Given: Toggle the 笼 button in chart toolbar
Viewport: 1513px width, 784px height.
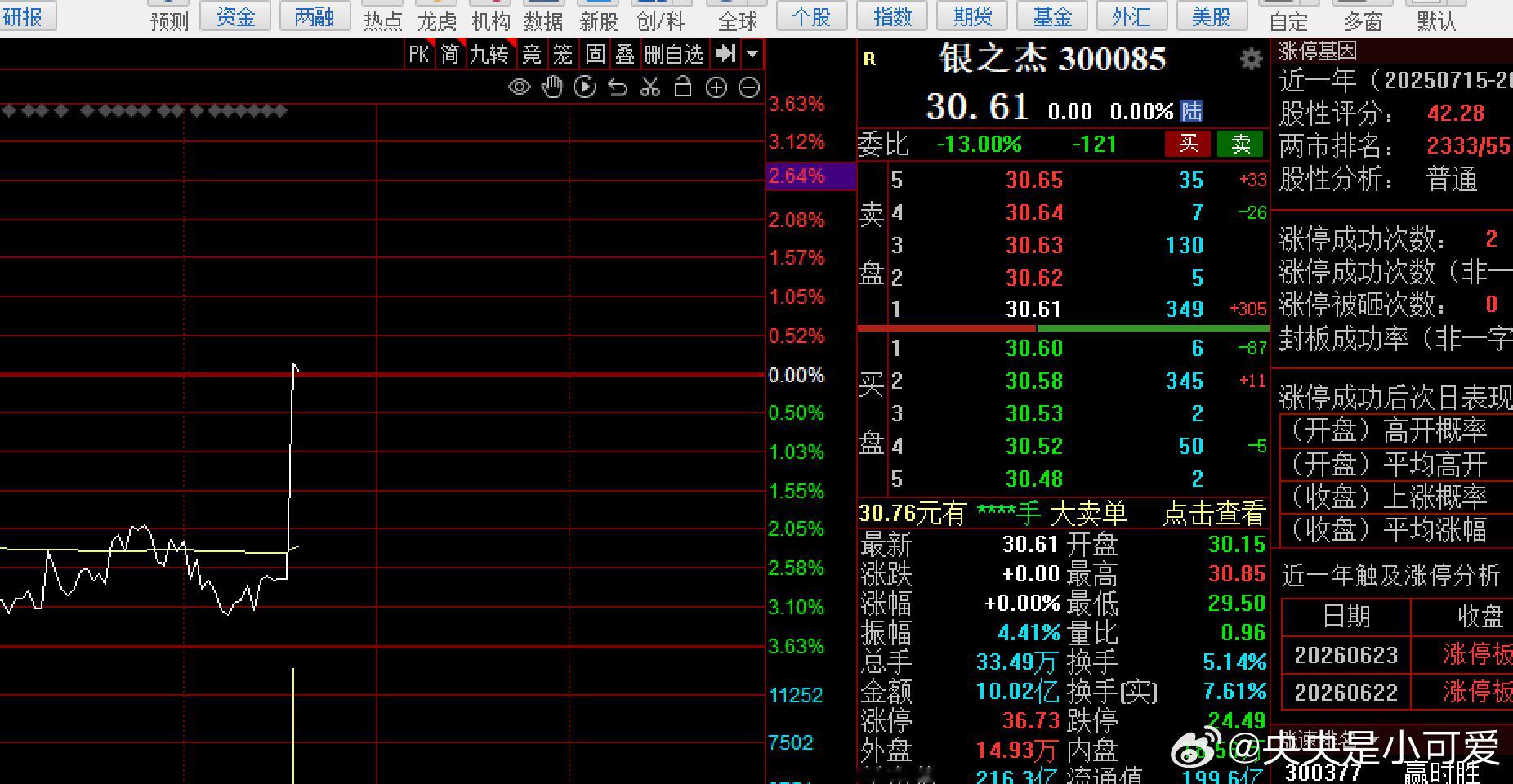Looking at the screenshot, I should pyautogui.click(x=563, y=55).
